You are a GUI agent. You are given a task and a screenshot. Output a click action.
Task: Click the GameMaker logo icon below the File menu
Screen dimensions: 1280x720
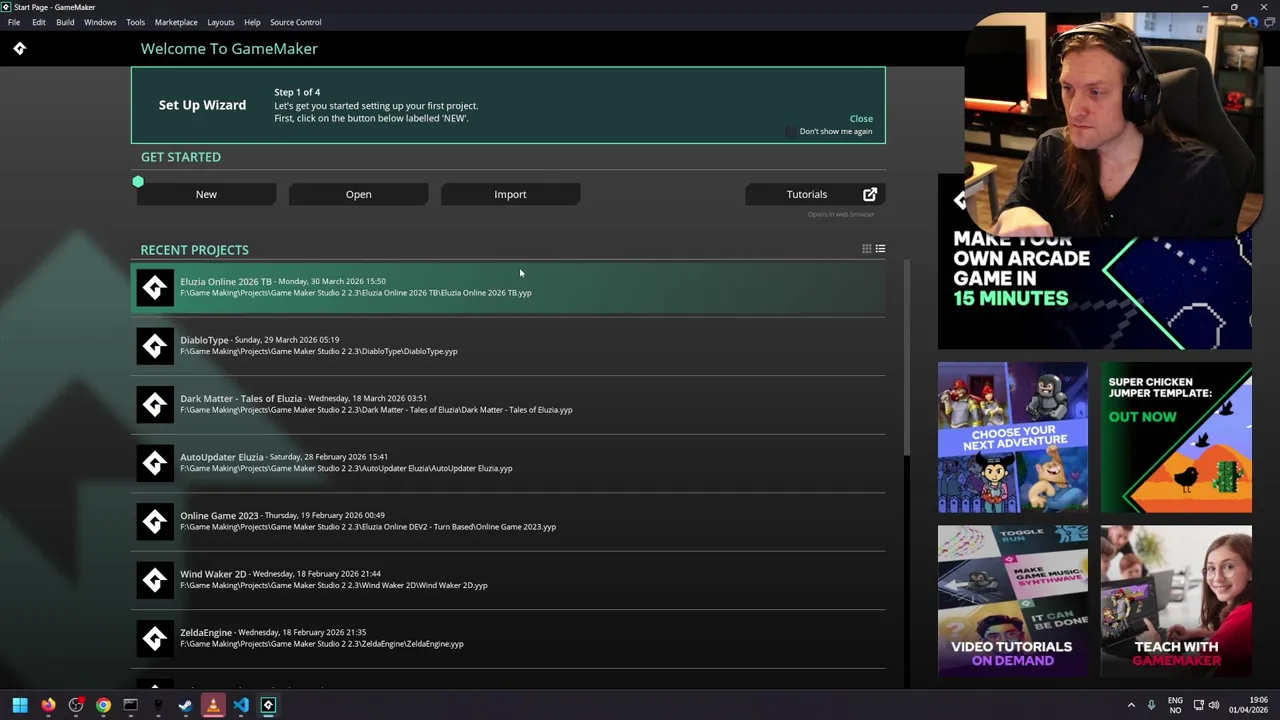coord(19,48)
